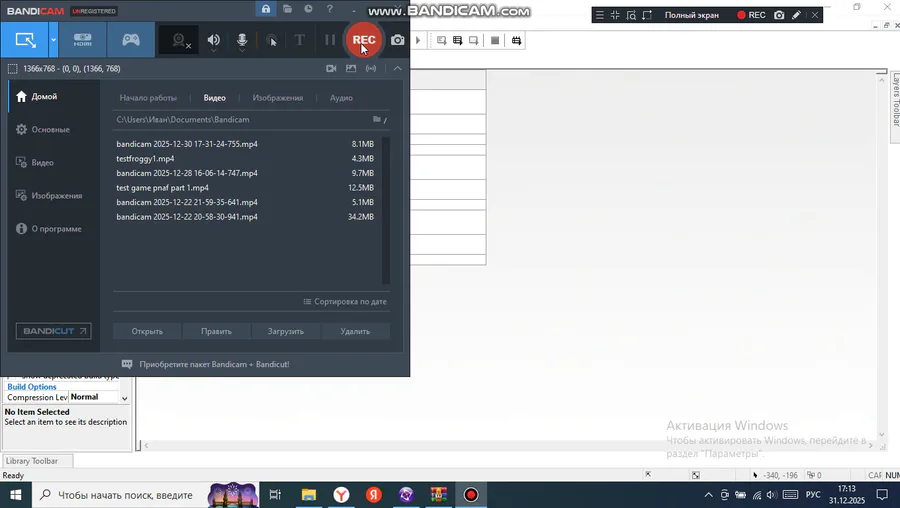Screen dimensions: 900x508
Task: Start recording with the big red REC button
Action: (364, 40)
